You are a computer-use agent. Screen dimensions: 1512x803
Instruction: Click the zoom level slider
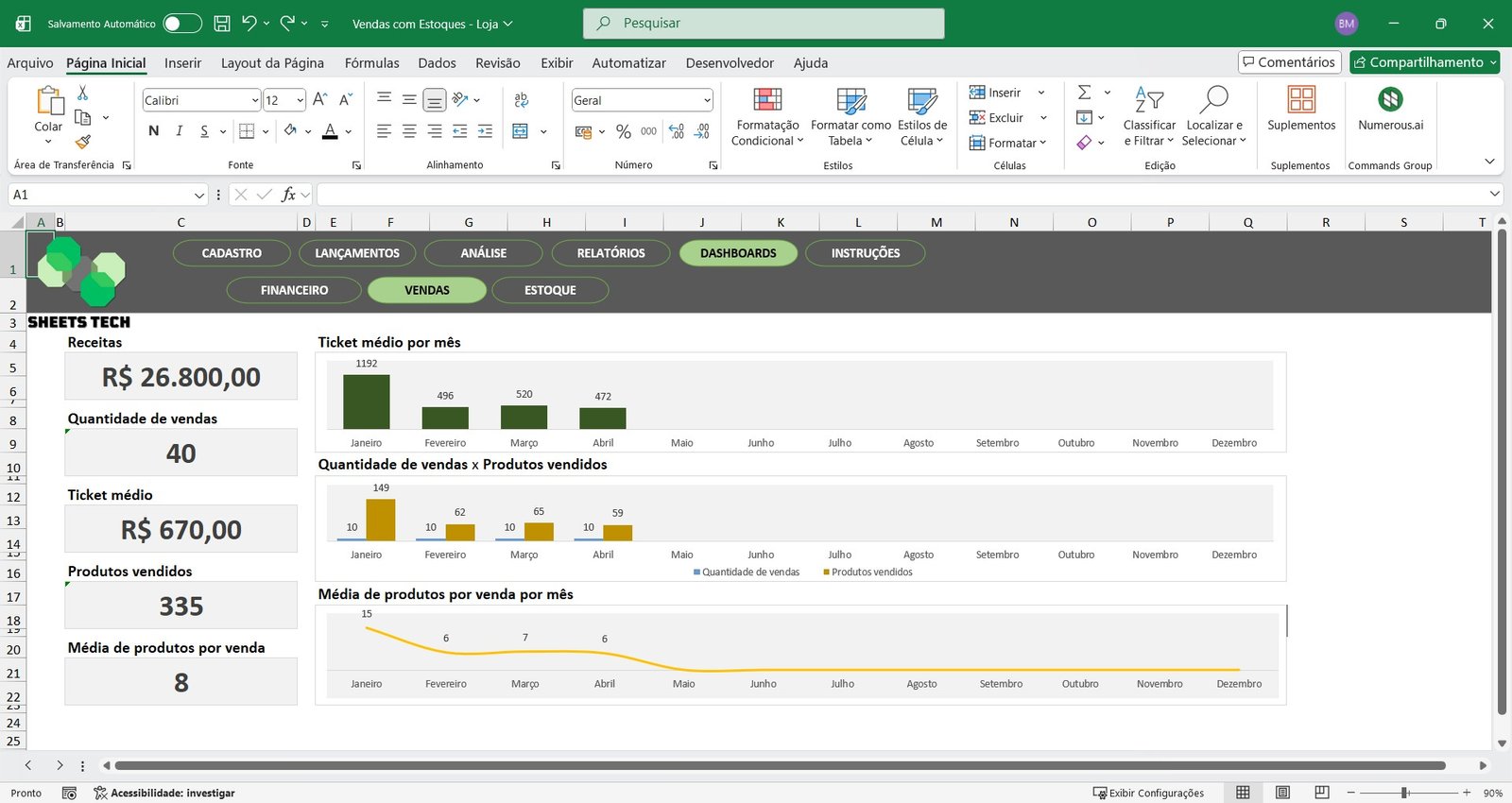coord(1405,793)
